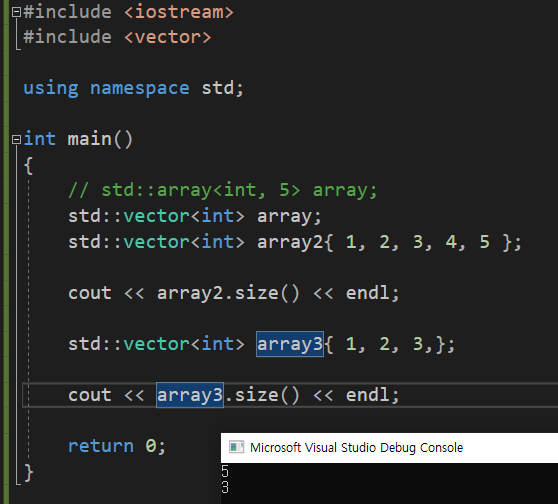558x504 pixels.
Task: Click the std::vector<int> array; declaration
Action: [195, 216]
